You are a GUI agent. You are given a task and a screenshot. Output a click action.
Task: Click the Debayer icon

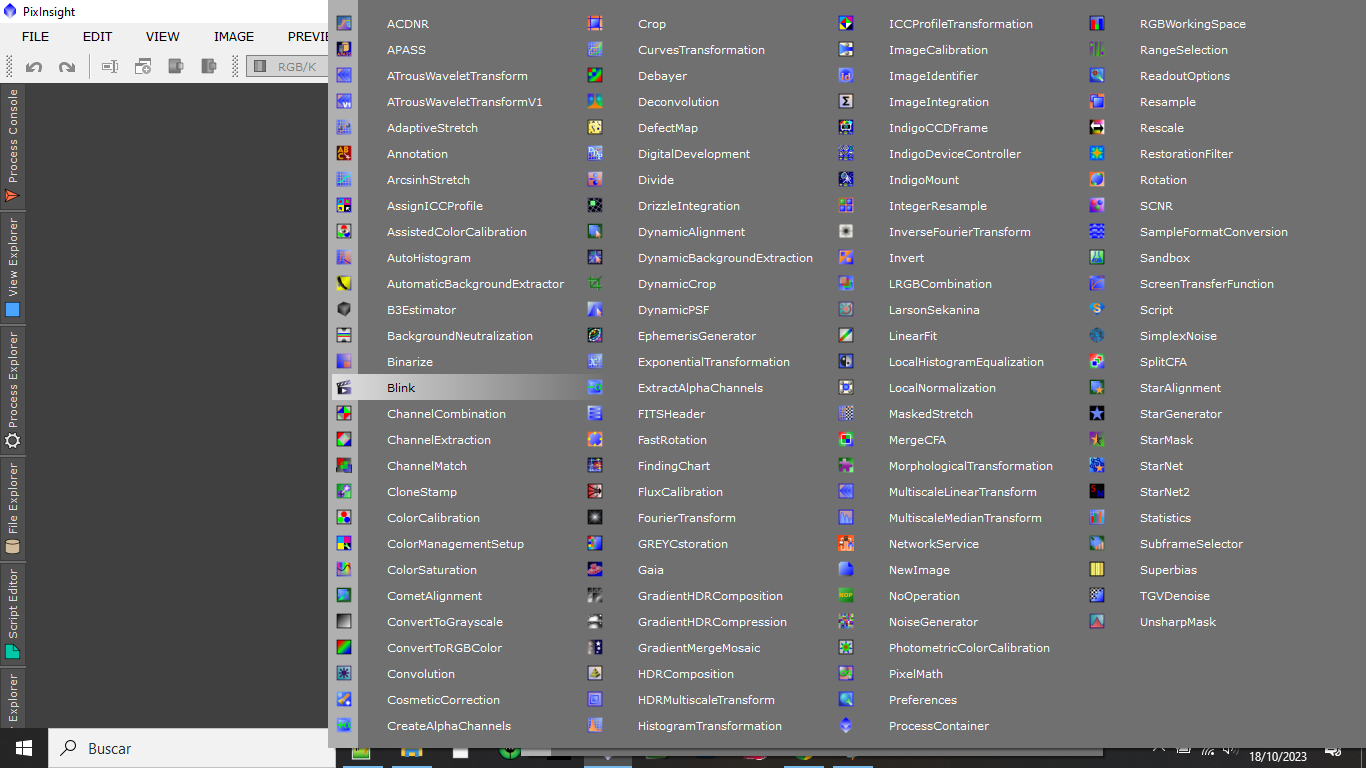click(x=595, y=75)
